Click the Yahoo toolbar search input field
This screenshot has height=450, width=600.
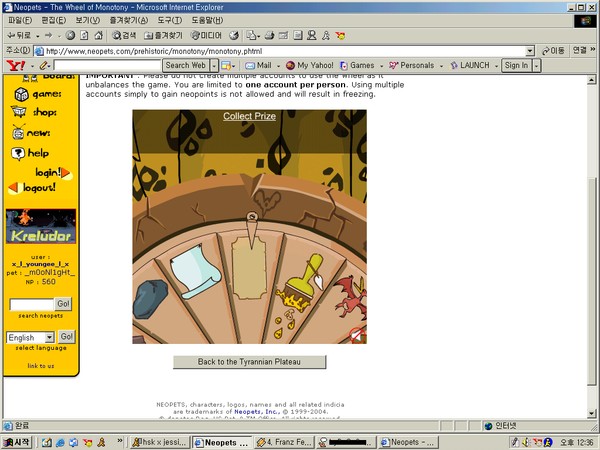(107, 65)
